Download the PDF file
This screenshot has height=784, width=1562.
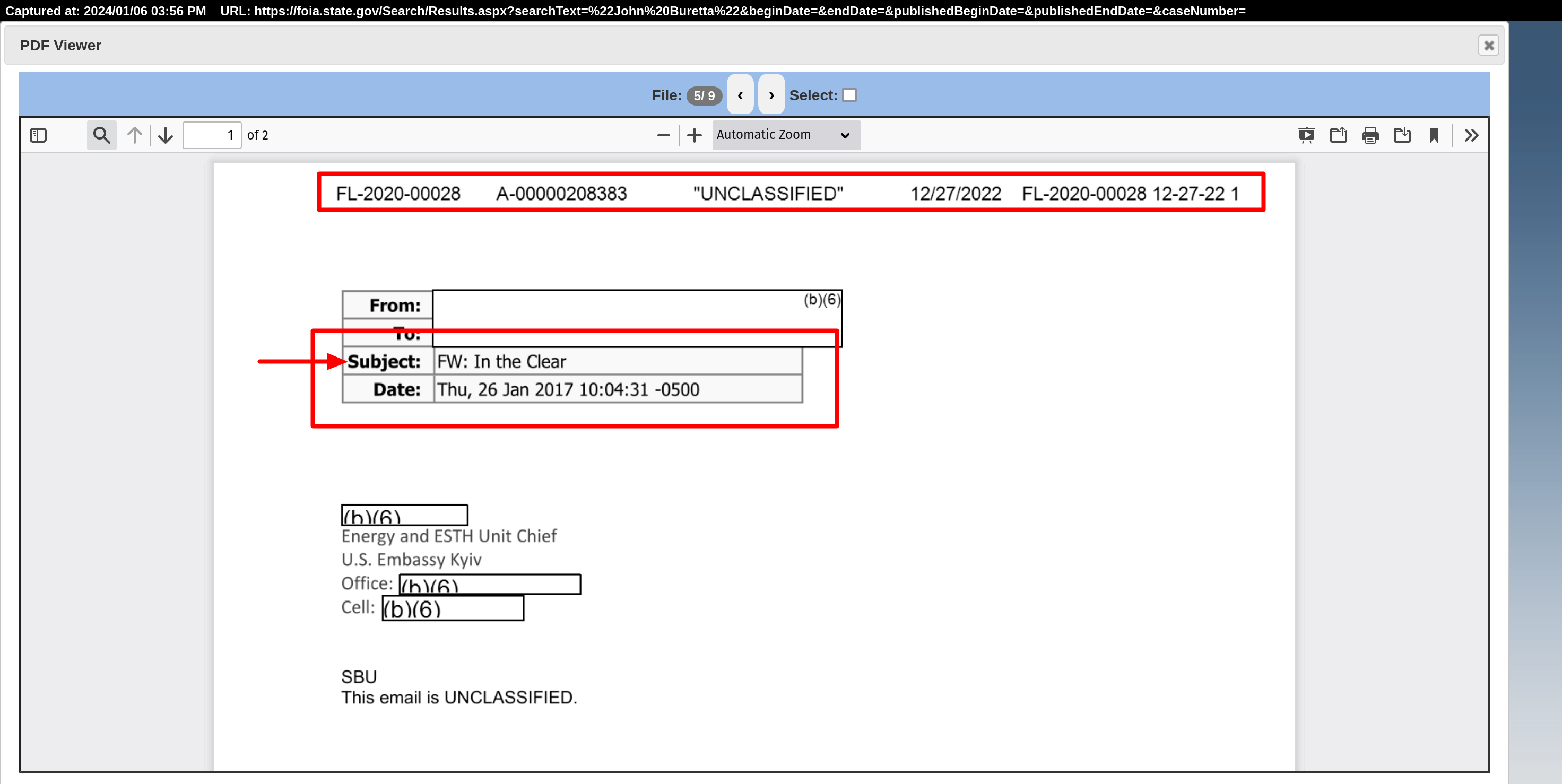pyautogui.click(x=1402, y=135)
